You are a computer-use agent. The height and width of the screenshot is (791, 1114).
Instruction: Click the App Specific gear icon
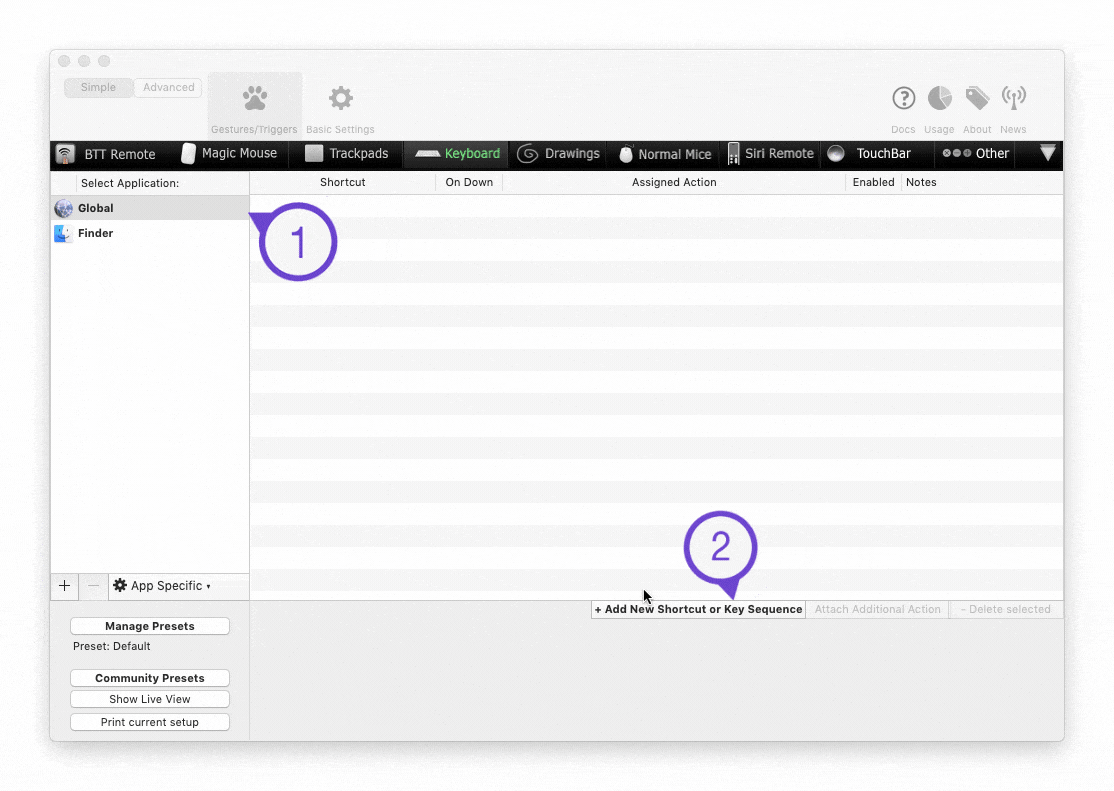(x=120, y=585)
